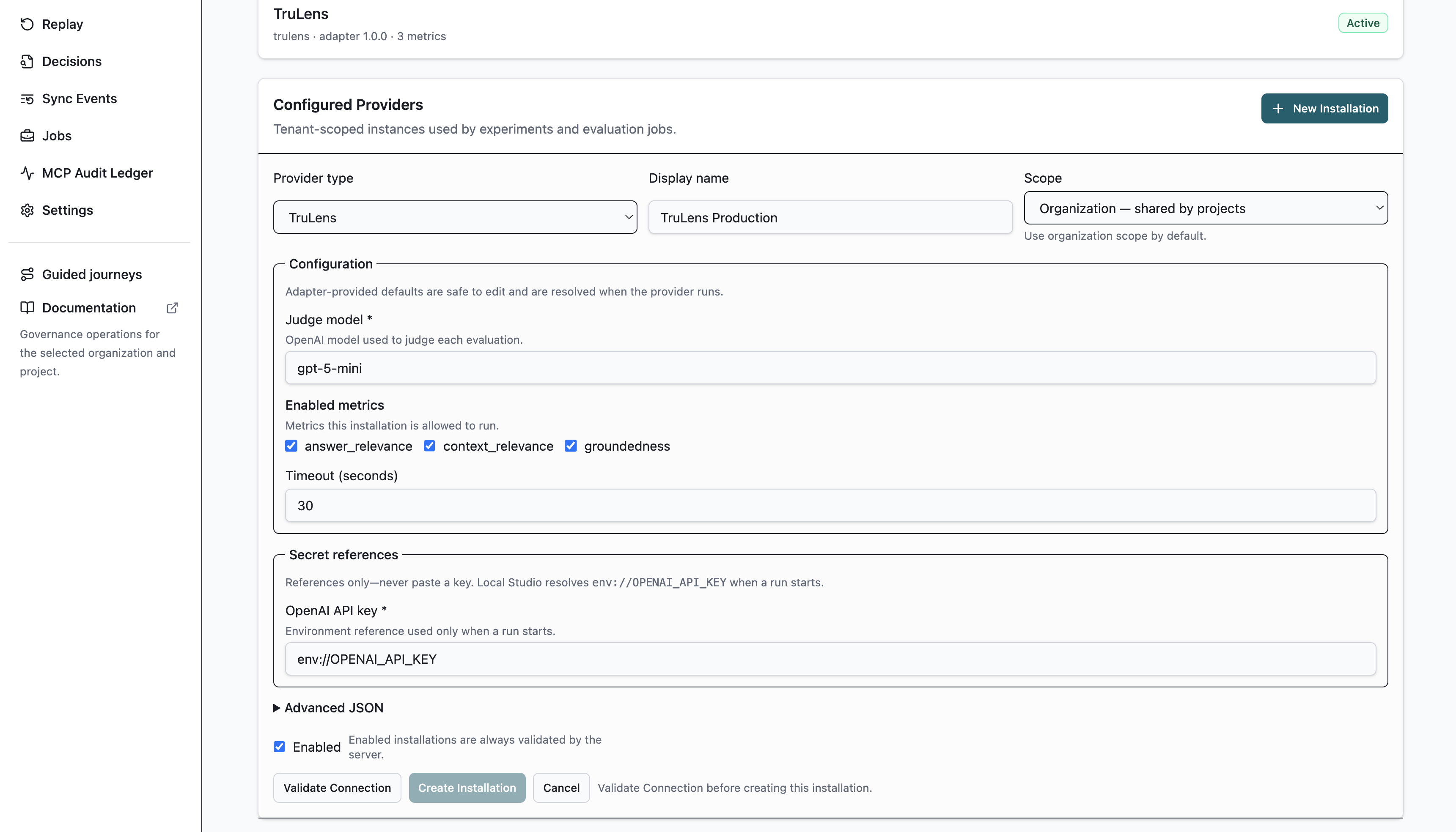Viewport: 1456px width, 832px height.
Task: Click the Documentation book icon
Action: coord(27,307)
